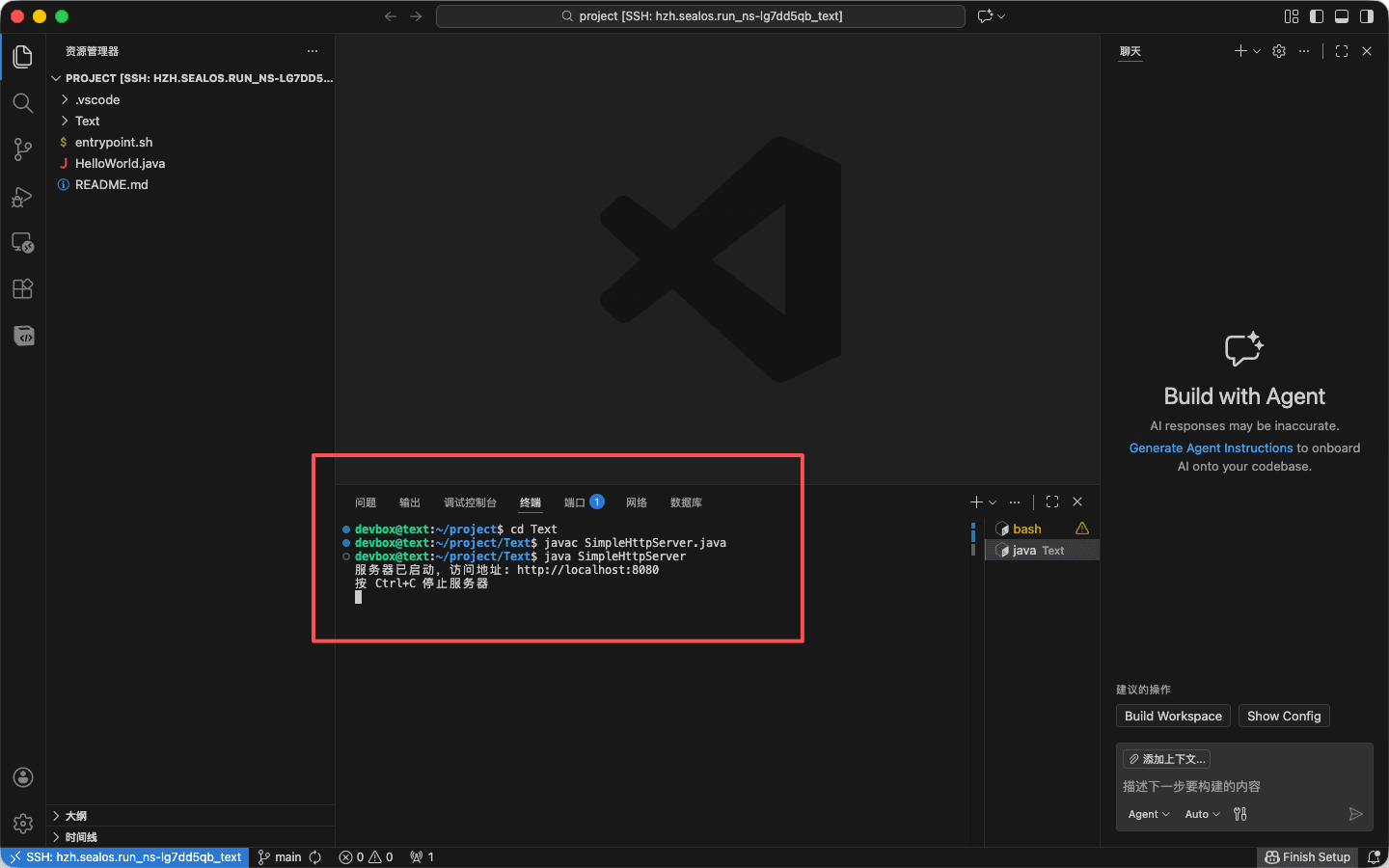
Task: Click the Build Workspace button
Action: point(1173,716)
